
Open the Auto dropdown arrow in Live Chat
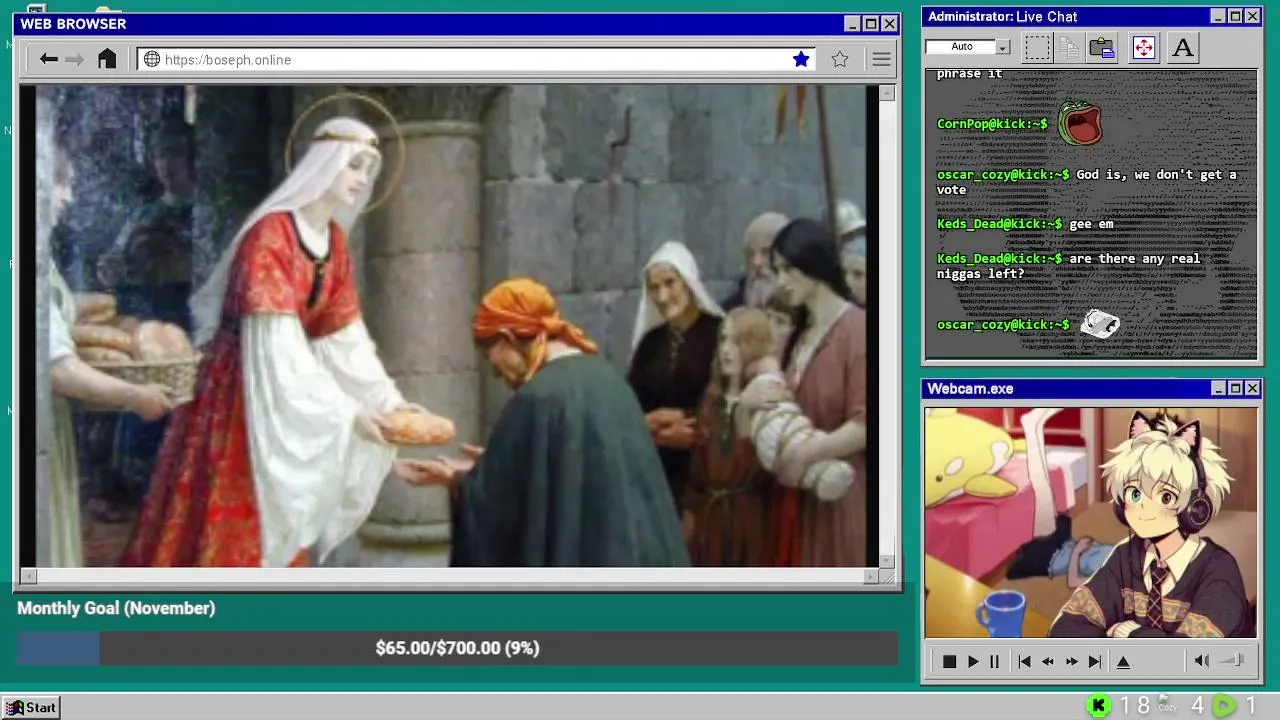pyautogui.click(x=1003, y=47)
